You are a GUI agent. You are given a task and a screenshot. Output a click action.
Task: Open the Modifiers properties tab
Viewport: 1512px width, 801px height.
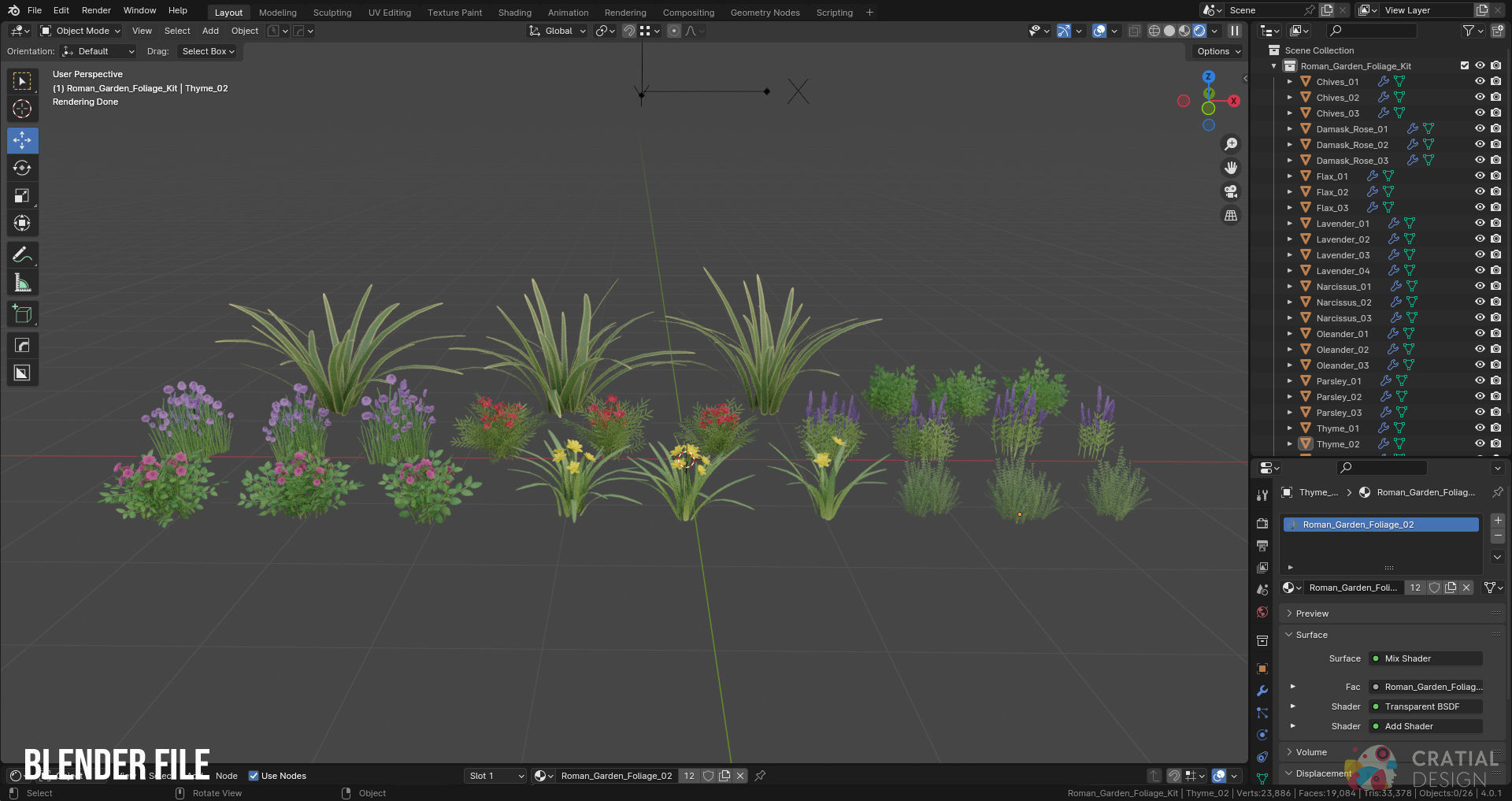1262,691
